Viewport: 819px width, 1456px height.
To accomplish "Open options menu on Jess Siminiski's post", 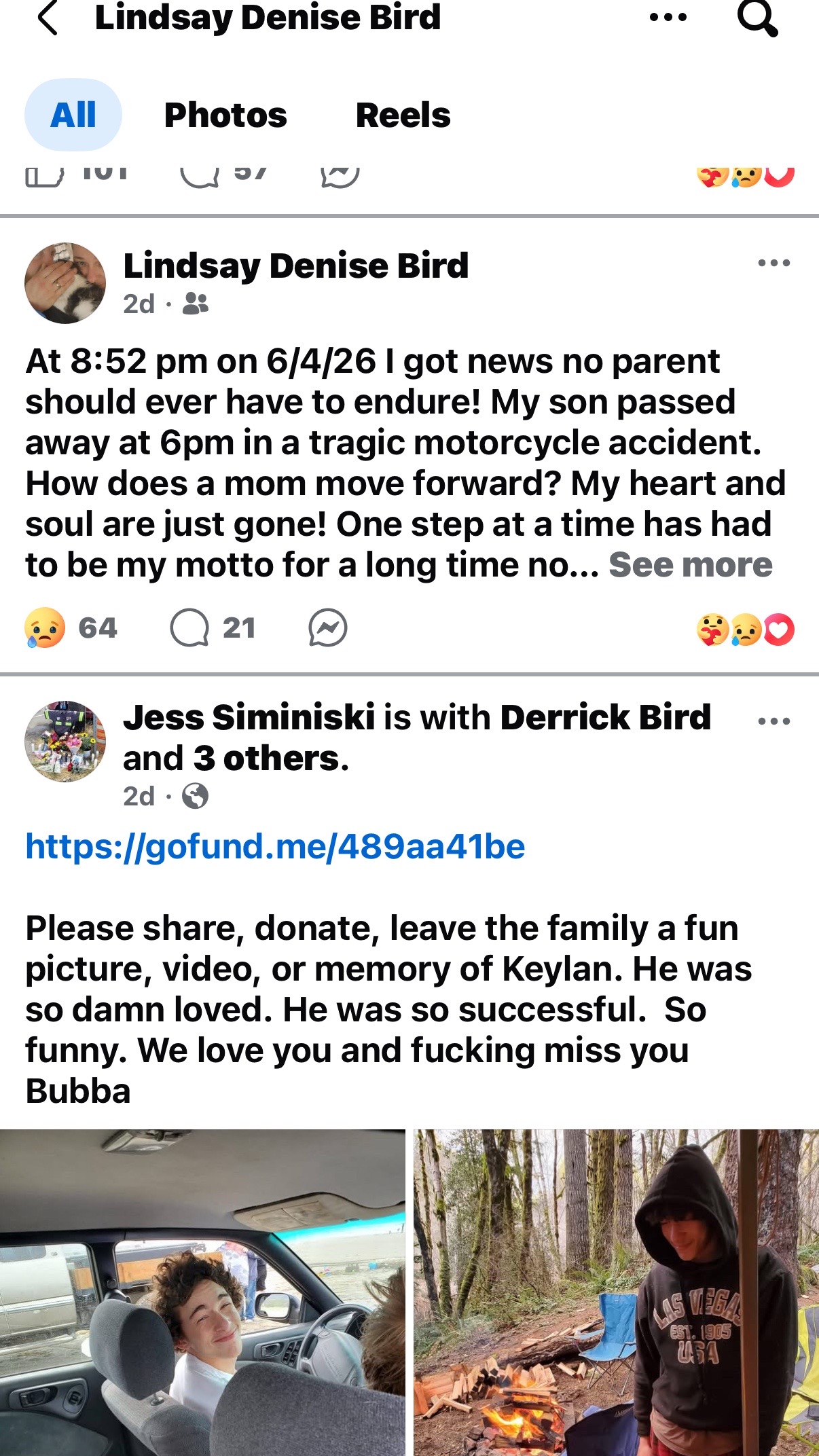I will coord(774,721).
